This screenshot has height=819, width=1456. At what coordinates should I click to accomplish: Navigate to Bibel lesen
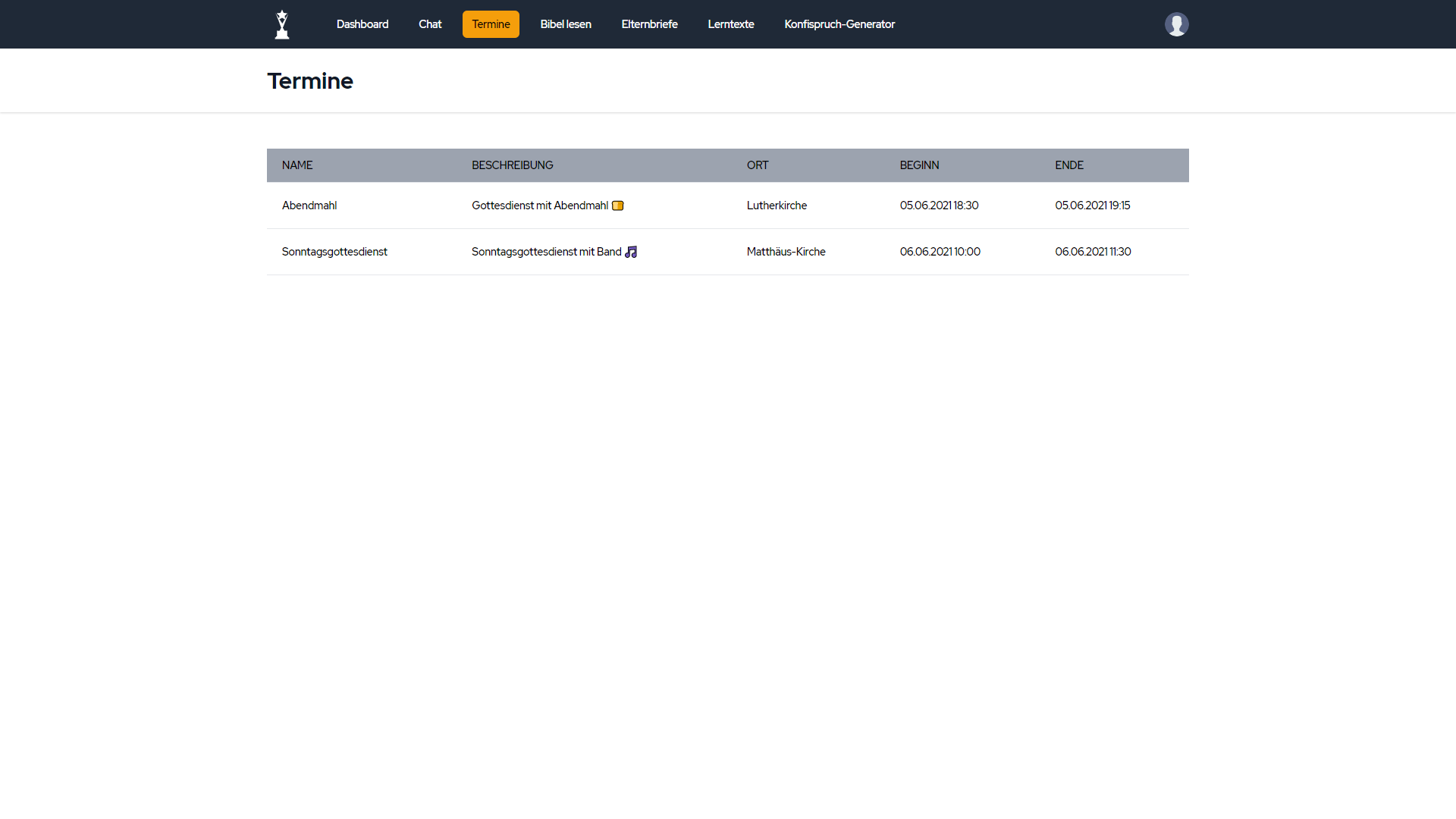(566, 24)
